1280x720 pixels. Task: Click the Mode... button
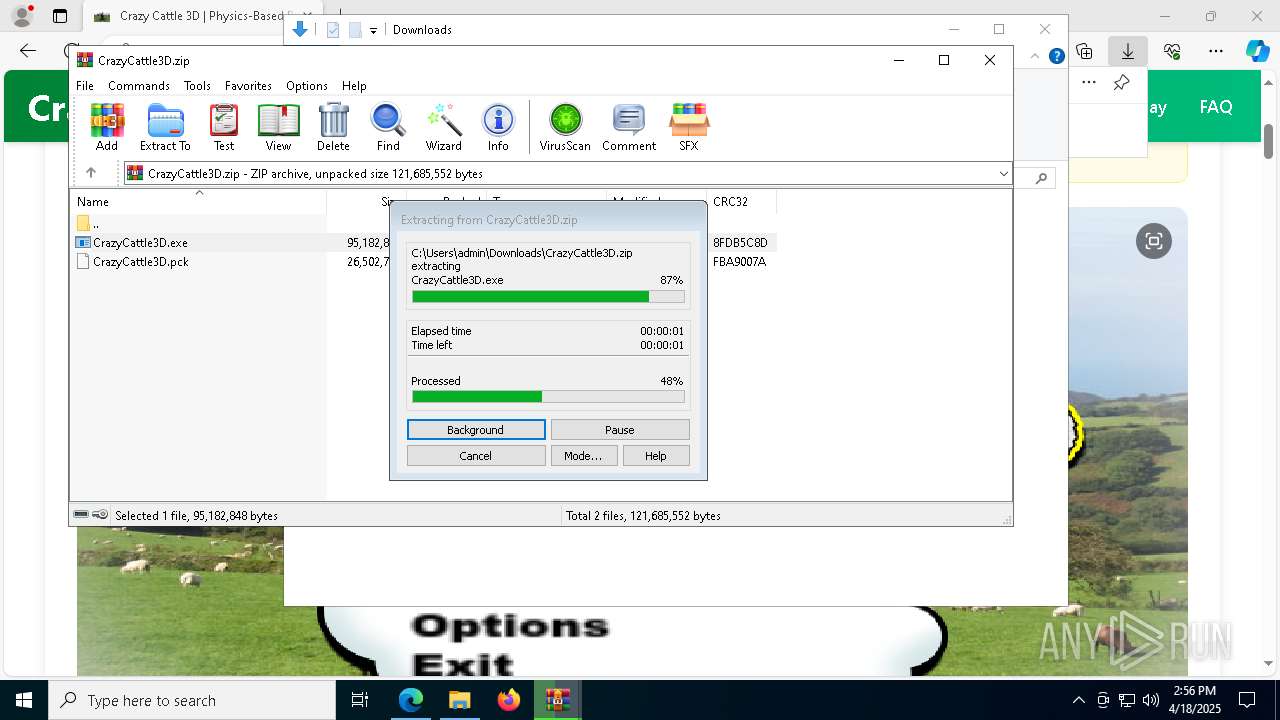click(583, 456)
